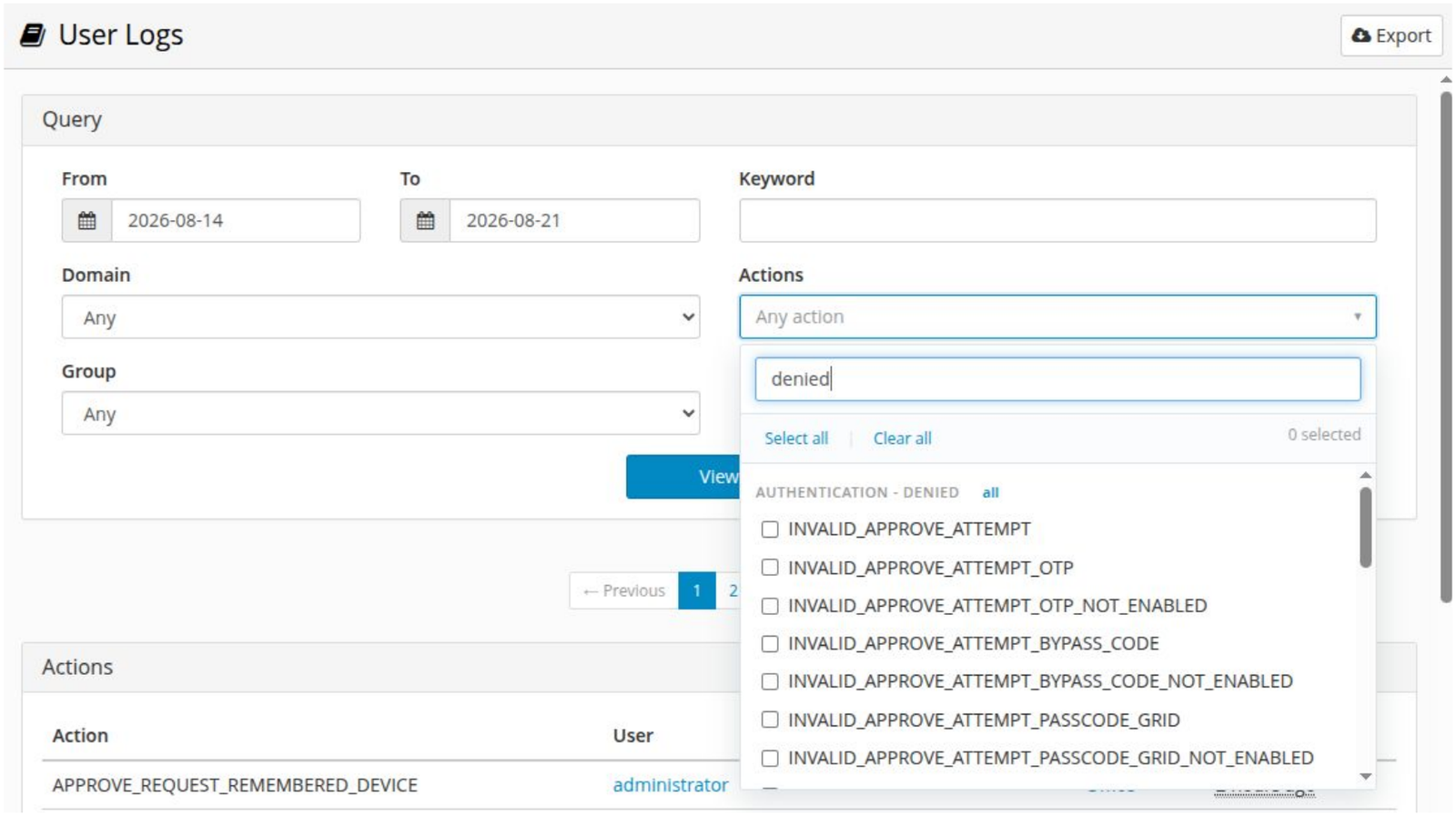The width and height of the screenshot is (1456, 816).
Task: Open the From date calendar icon
Action: click(86, 220)
